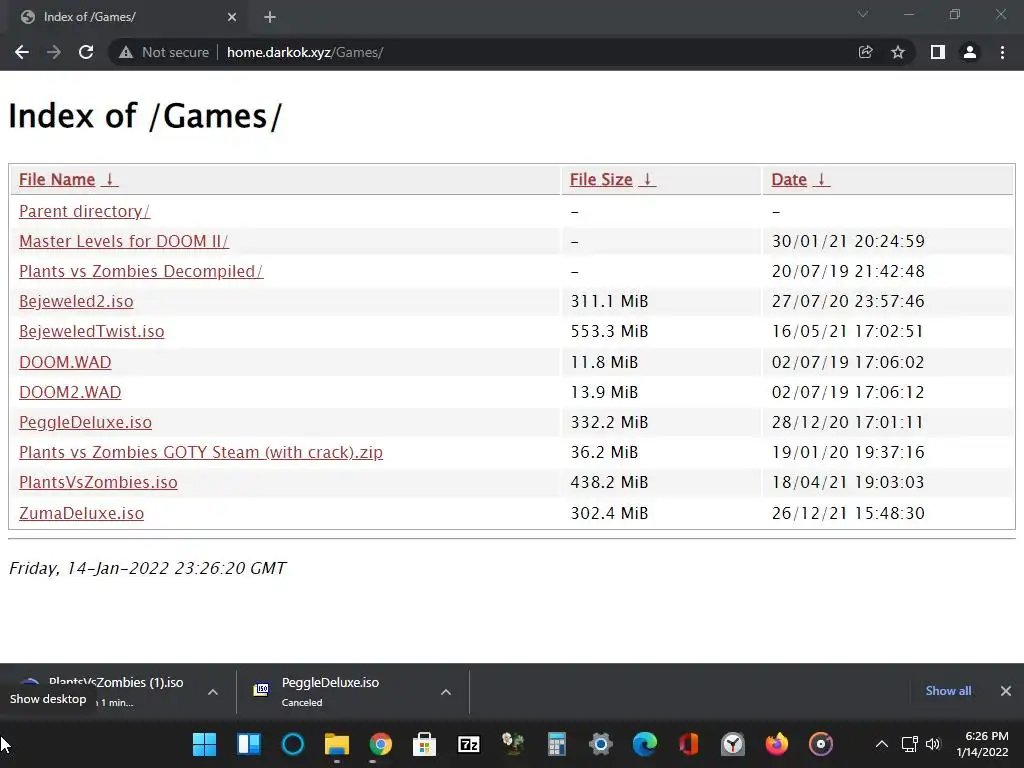Screen dimensions: 1024x768
Task: Open the clock app in taskbar
Action: coord(733,744)
